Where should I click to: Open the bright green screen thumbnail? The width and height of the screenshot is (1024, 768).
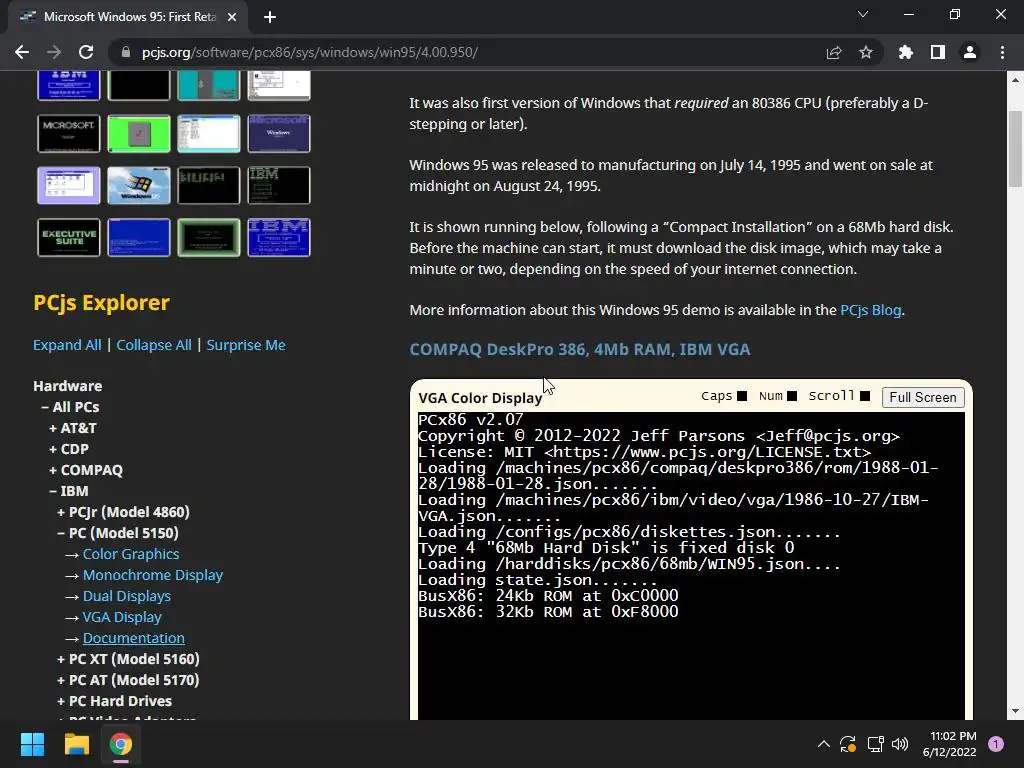coord(138,133)
